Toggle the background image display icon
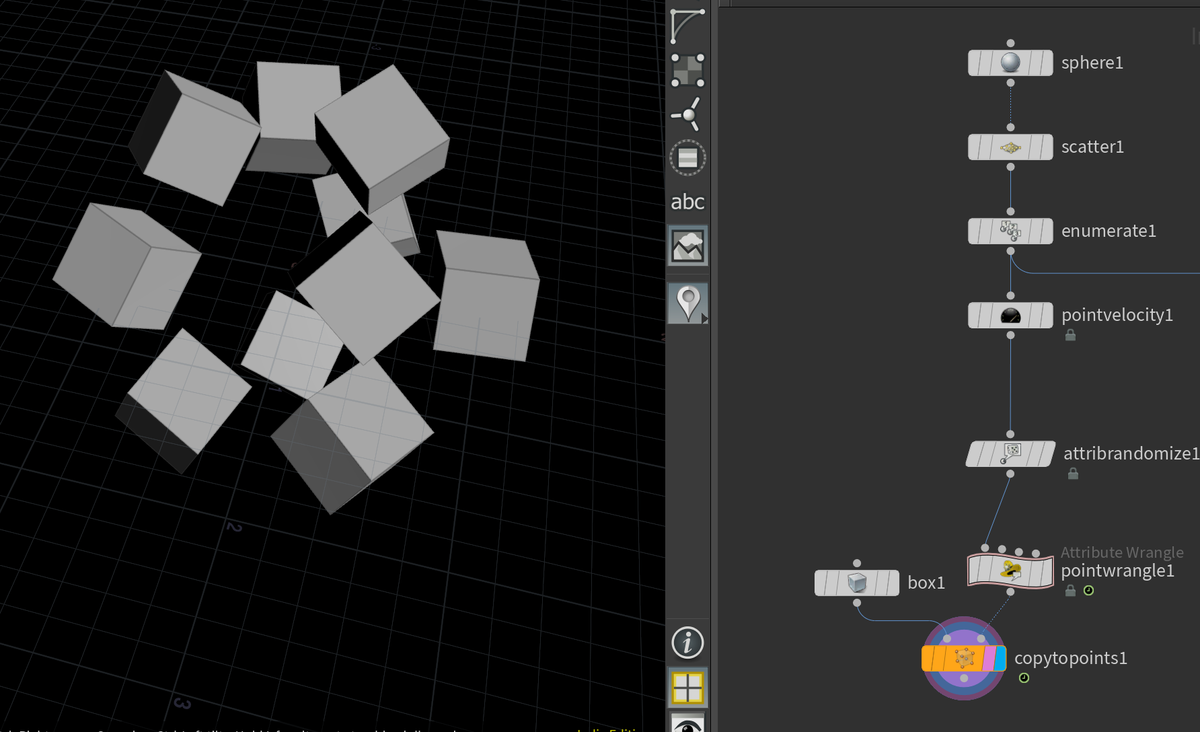Viewport: 1200px width, 732px height. [687, 246]
